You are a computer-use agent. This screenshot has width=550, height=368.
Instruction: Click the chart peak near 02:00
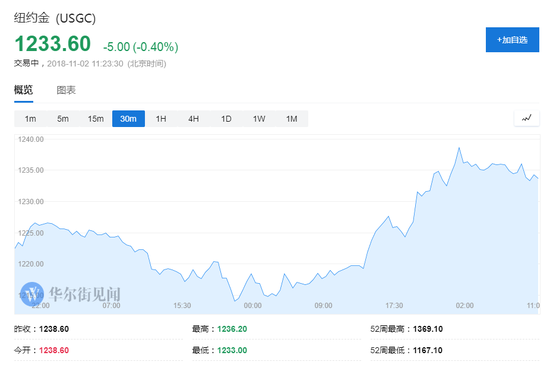[x=459, y=148]
